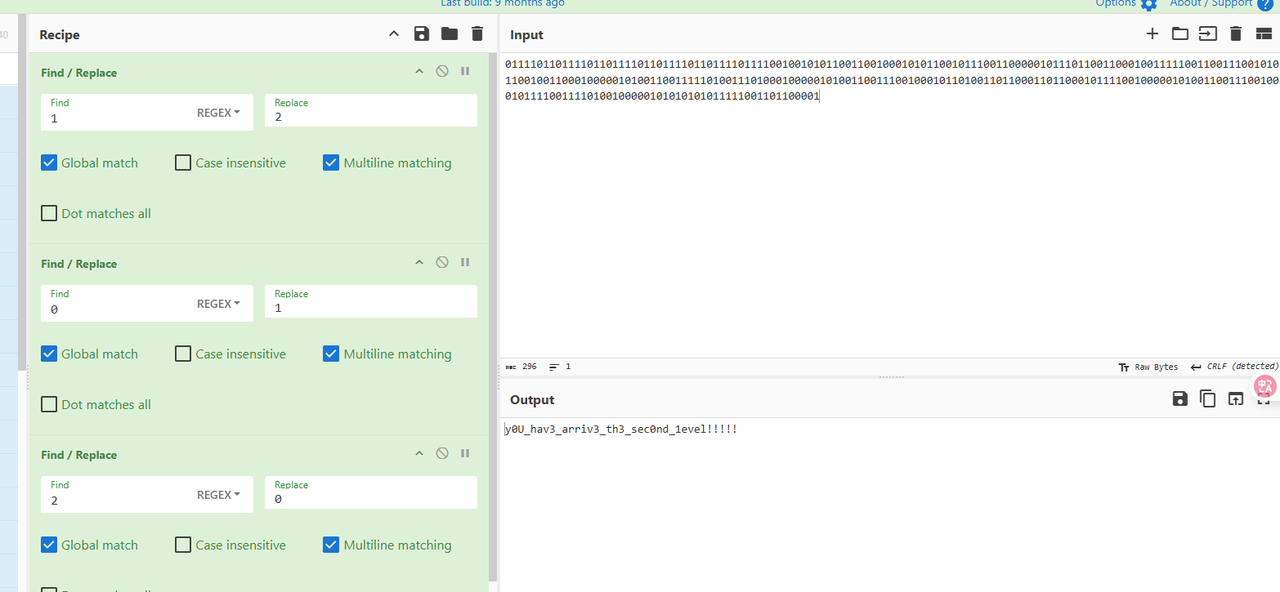Set breakpoint on the step finding 0
This screenshot has width=1280, height=592.
[465, 263]
